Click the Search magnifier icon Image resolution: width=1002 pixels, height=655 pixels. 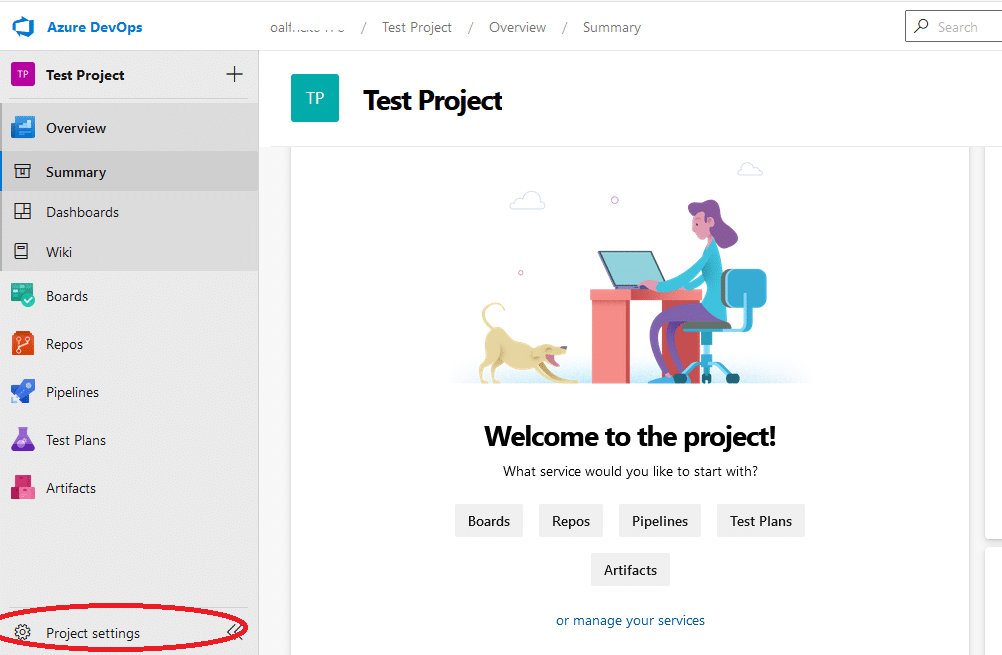coord(921,26)
